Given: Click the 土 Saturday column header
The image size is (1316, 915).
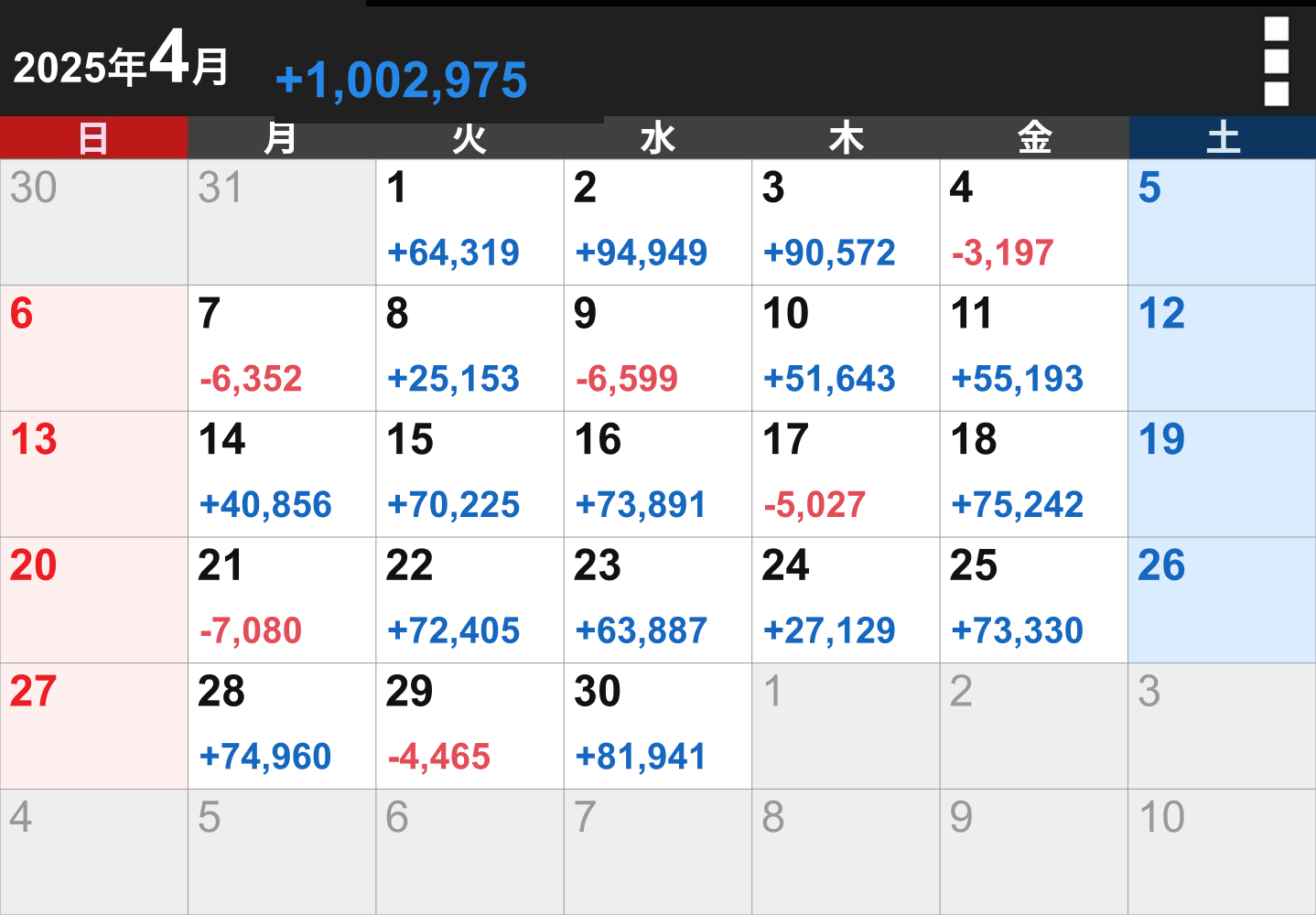Looking at the screenshot, I should pos(1223,138).
